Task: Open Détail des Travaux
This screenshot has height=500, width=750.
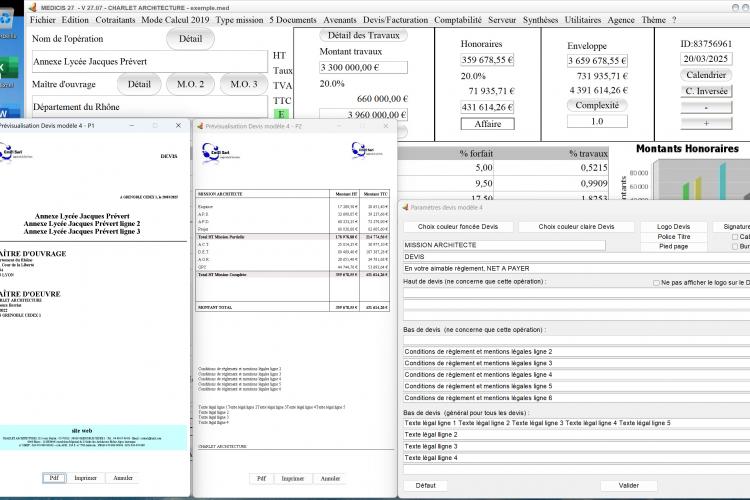Action: point(364,35)
